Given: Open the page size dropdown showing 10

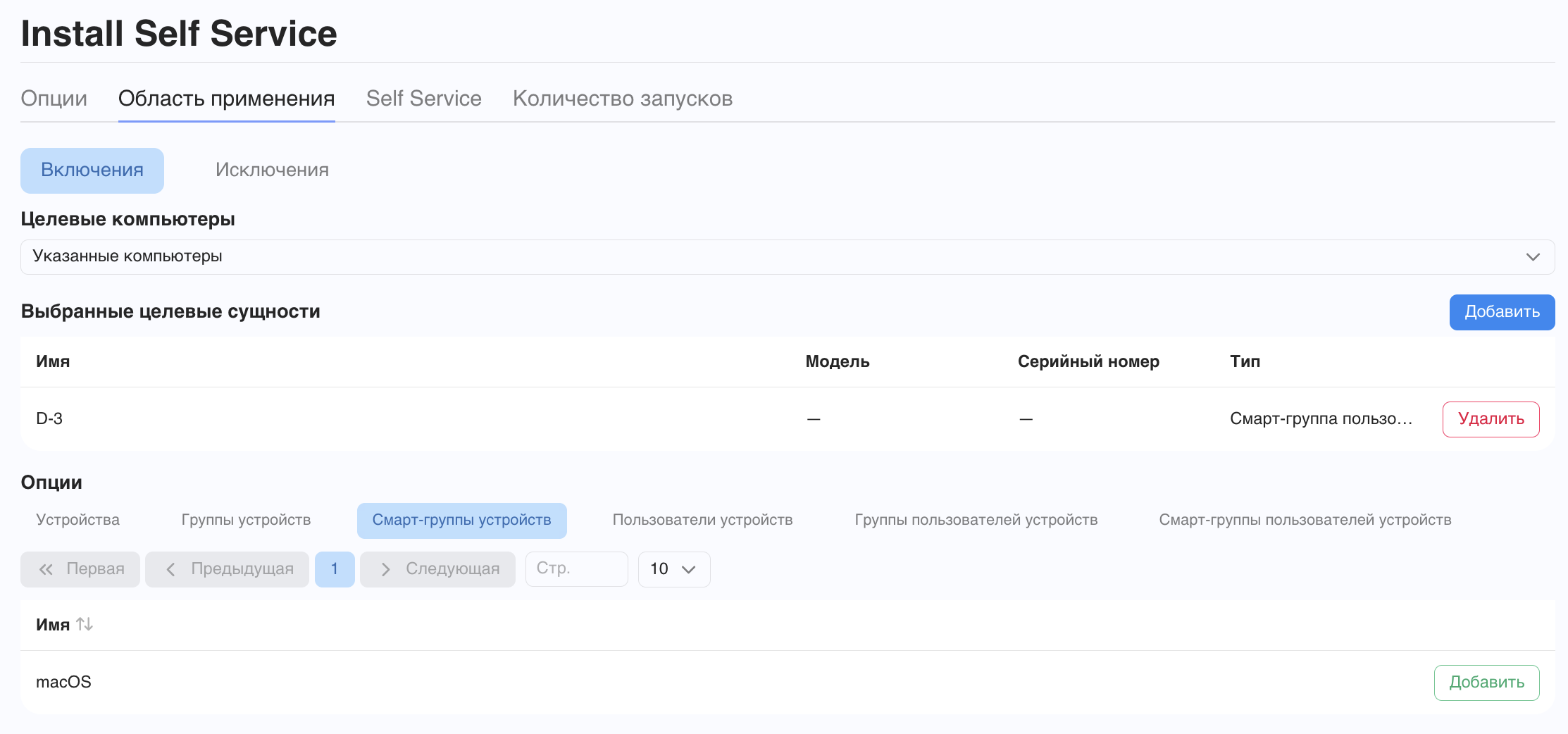Looking at the screenshot, I should pos(674,569).
